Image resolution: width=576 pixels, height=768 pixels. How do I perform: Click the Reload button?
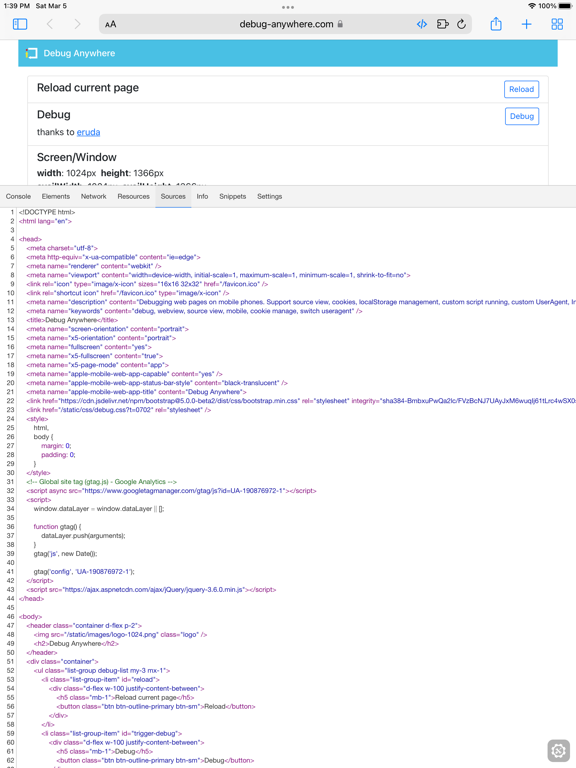tap(521, 89)
